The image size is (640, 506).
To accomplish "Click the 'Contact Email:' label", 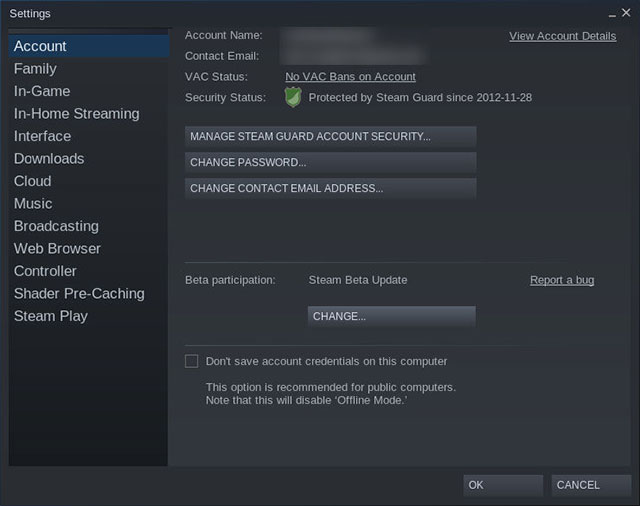I will click(222, 56).
